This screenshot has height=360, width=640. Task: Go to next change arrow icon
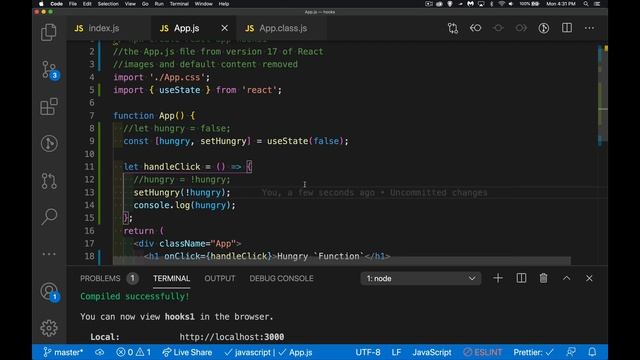(521, 28)
